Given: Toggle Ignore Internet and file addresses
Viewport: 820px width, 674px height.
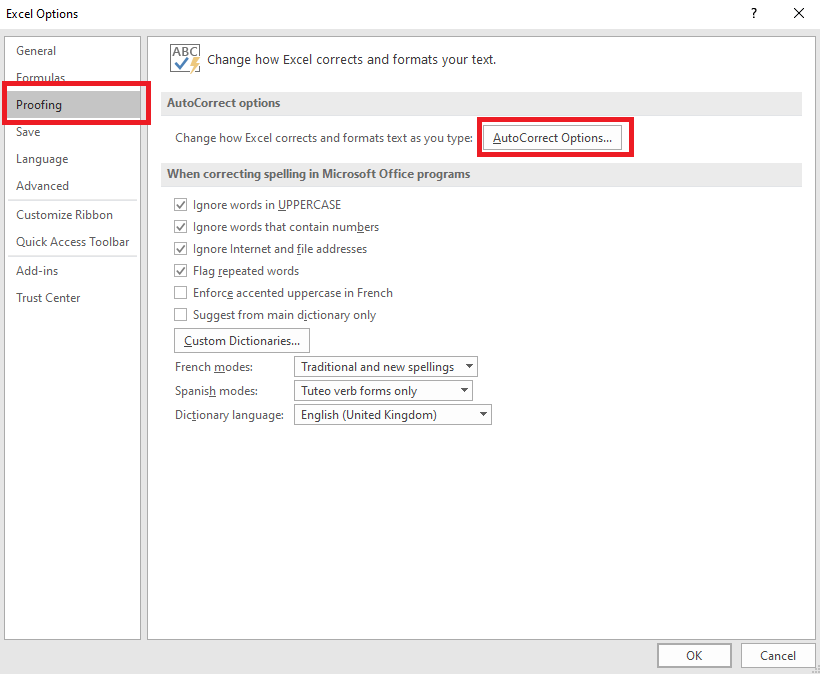Looking at the screenshot, I should coord(180,248).
